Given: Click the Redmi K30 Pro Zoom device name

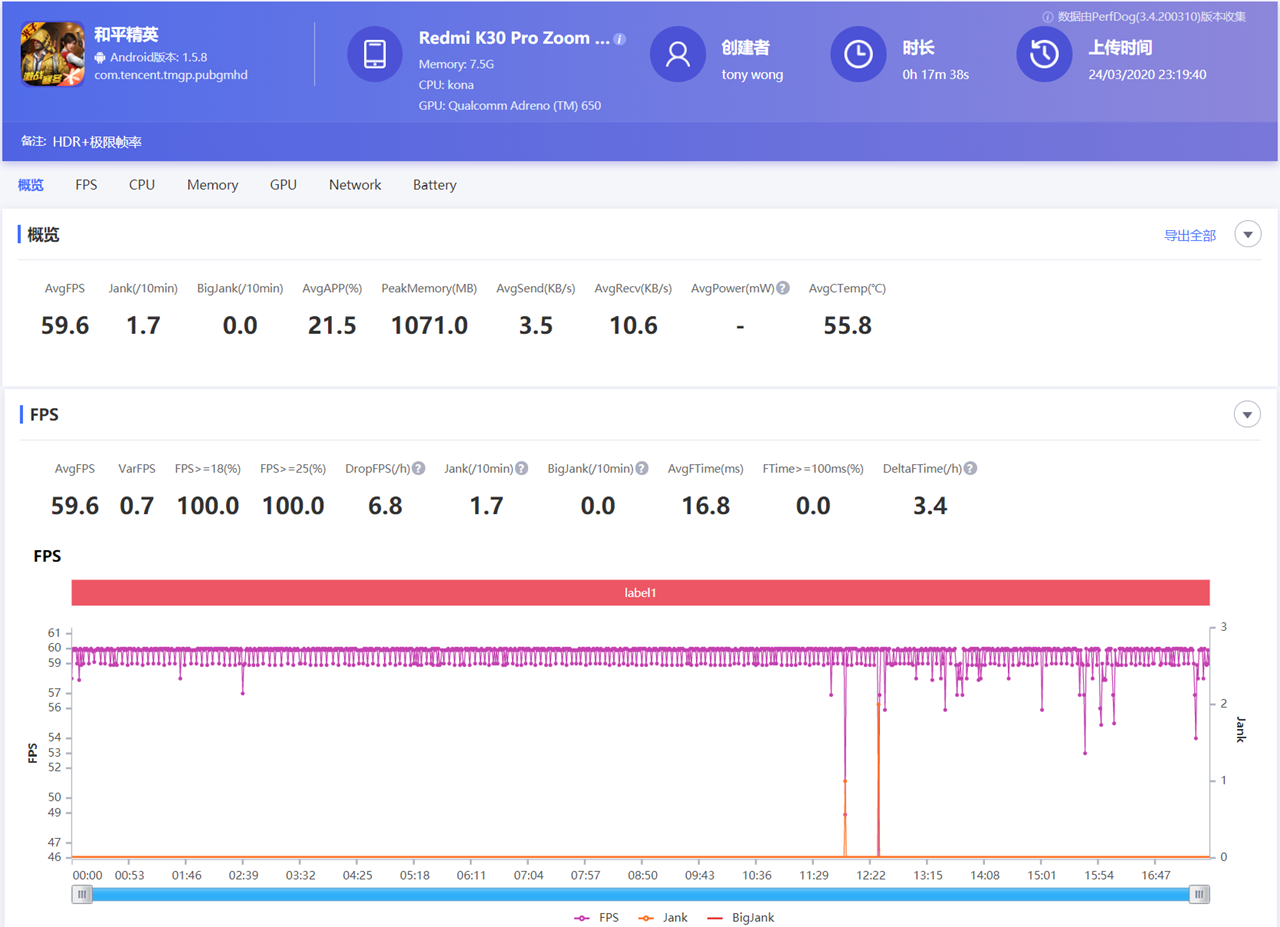Looking at the screenshot, I should coord(514,38).
